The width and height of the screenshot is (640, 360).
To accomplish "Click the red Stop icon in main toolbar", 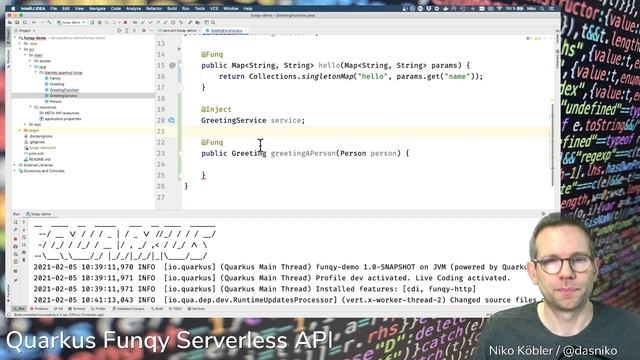I will click(125, 22).
